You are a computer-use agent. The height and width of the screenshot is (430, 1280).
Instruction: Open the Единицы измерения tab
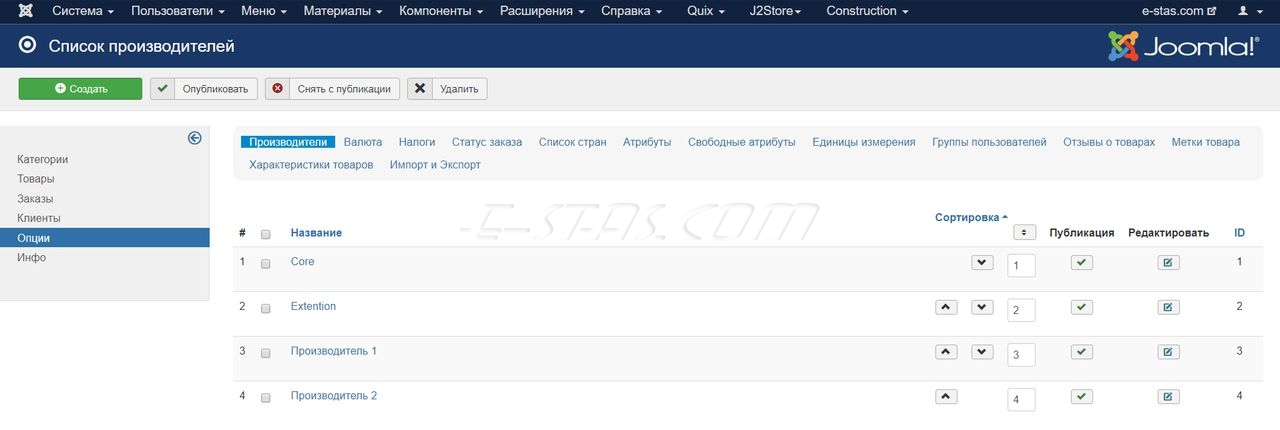coord(864,142)
